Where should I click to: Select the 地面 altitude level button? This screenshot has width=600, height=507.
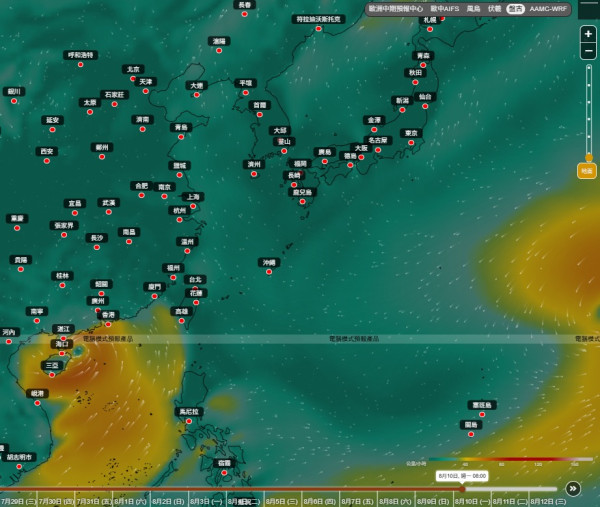(587, 171)
